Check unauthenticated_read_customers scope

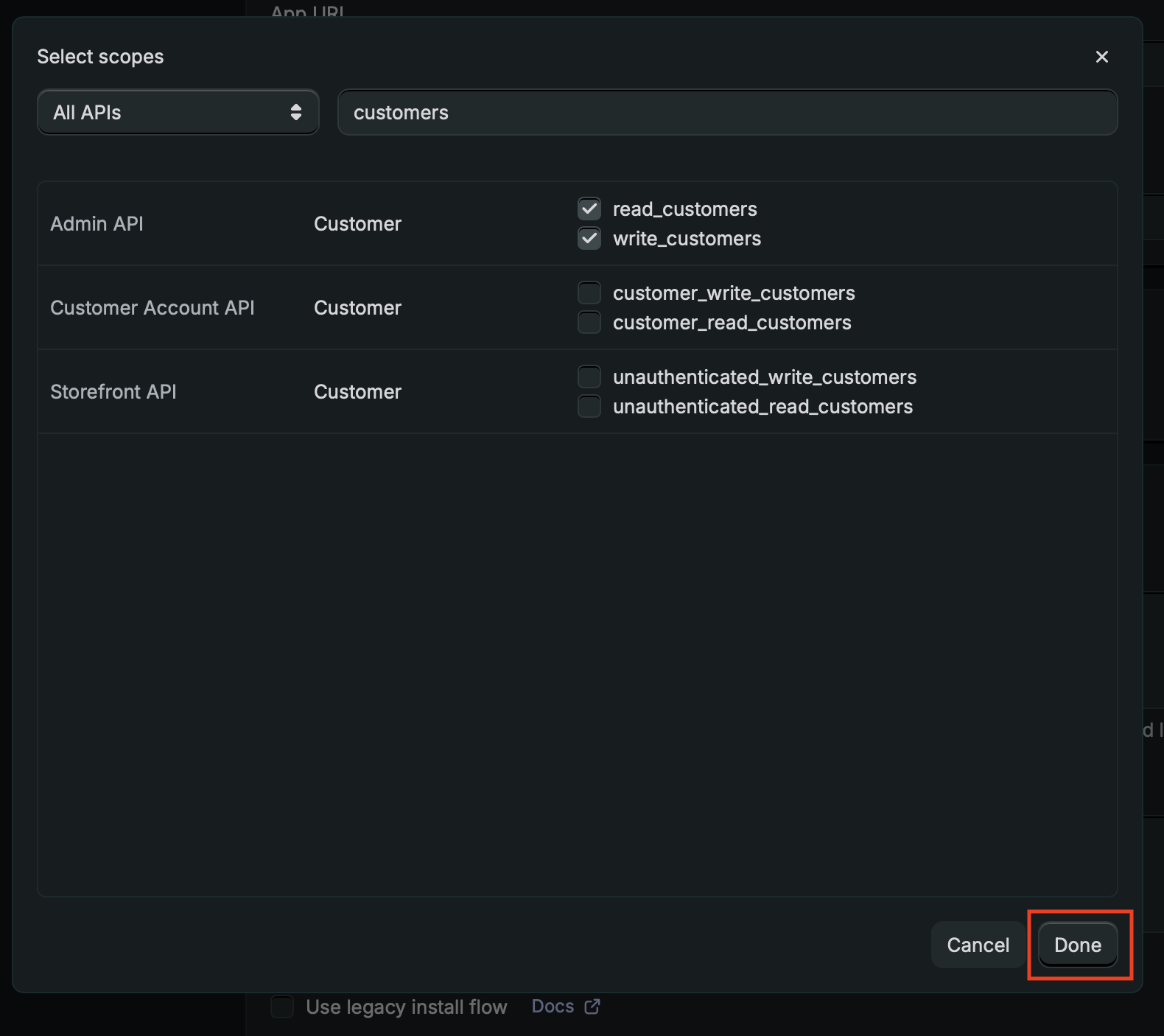click(x=589, y=407)
